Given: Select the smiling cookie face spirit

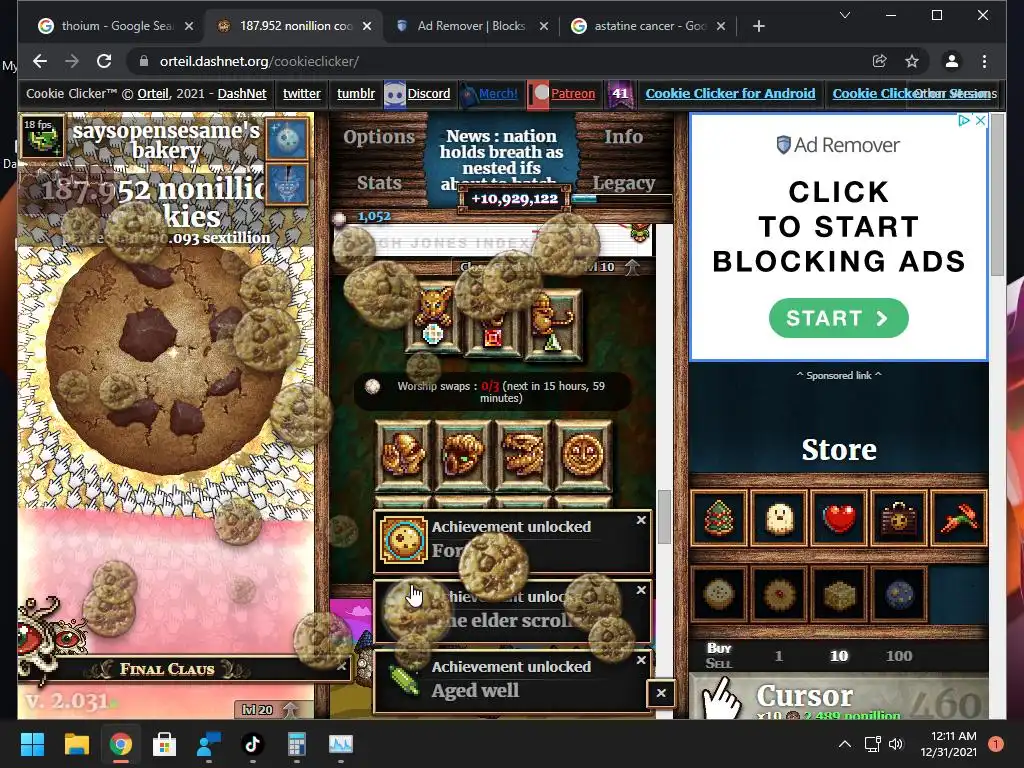Looking at the screenshot, I should click(x=583, y=455).
